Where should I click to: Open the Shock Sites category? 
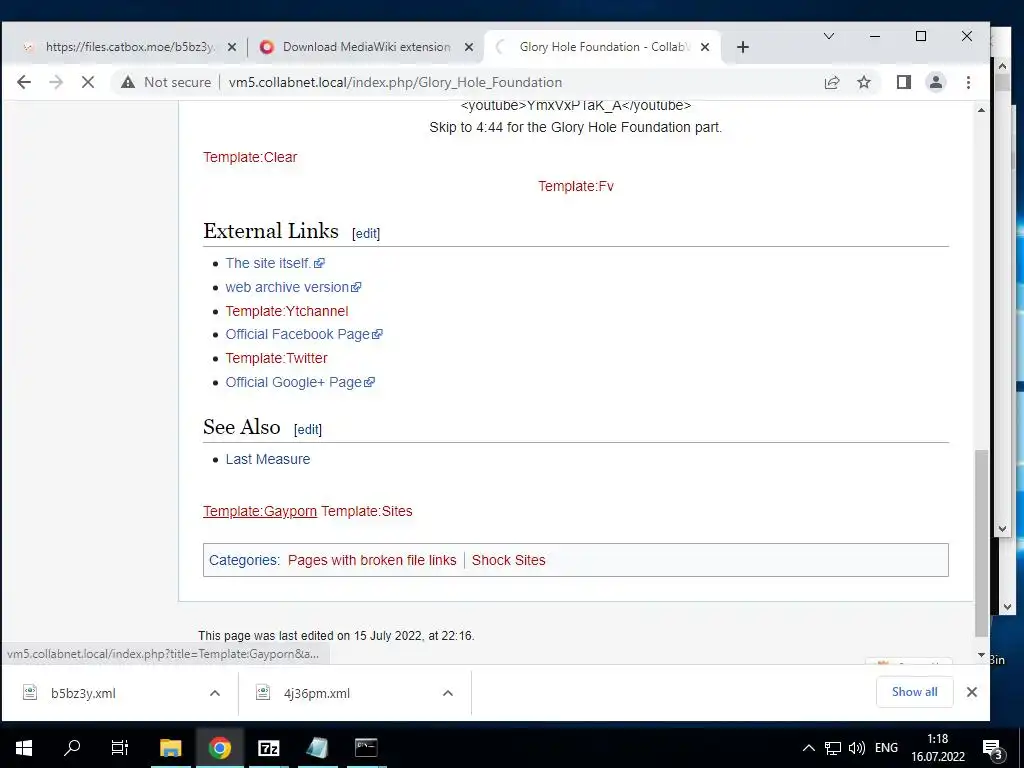pyautogui.click(x=508, y=560)
